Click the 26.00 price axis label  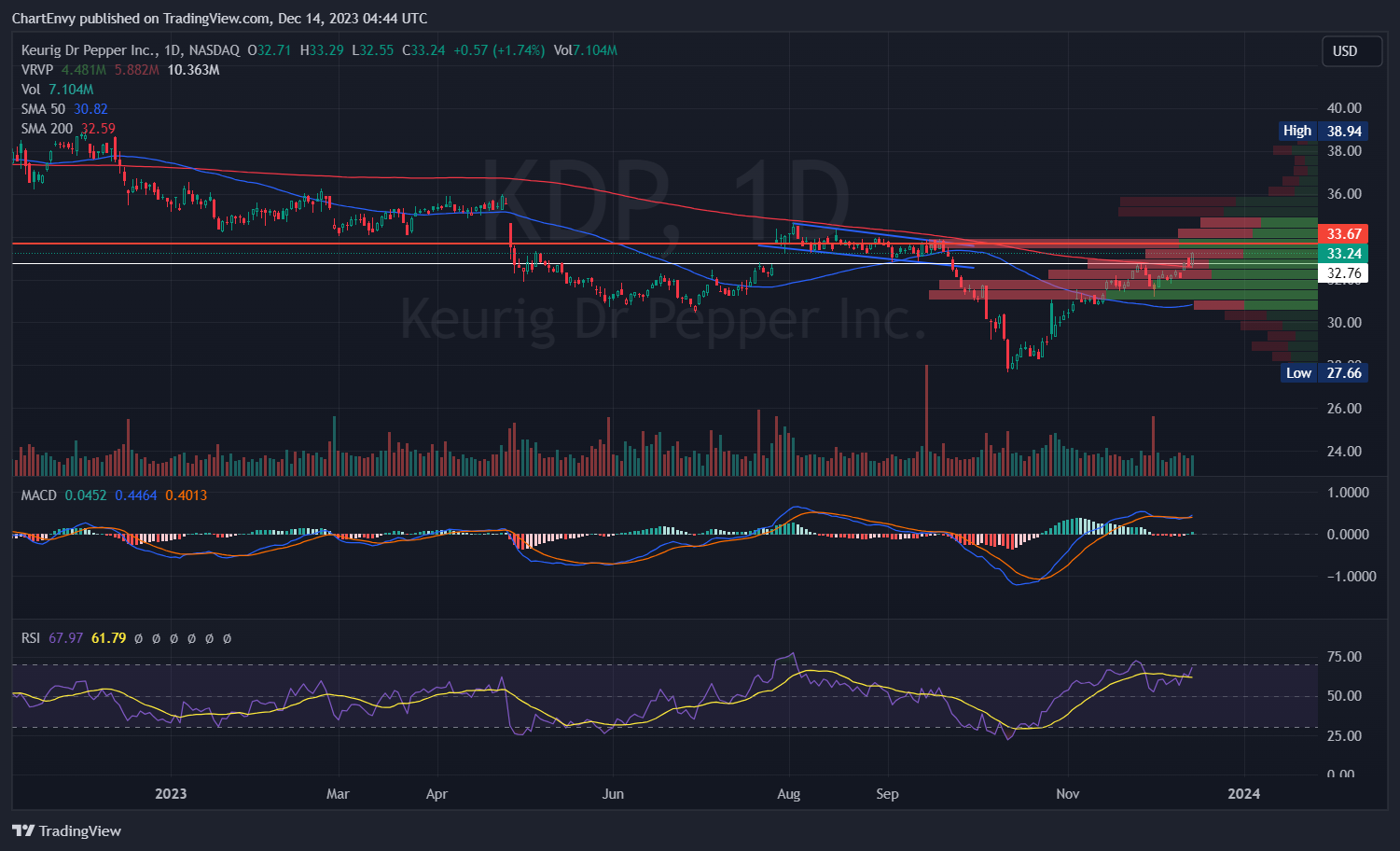(1344, 409)
